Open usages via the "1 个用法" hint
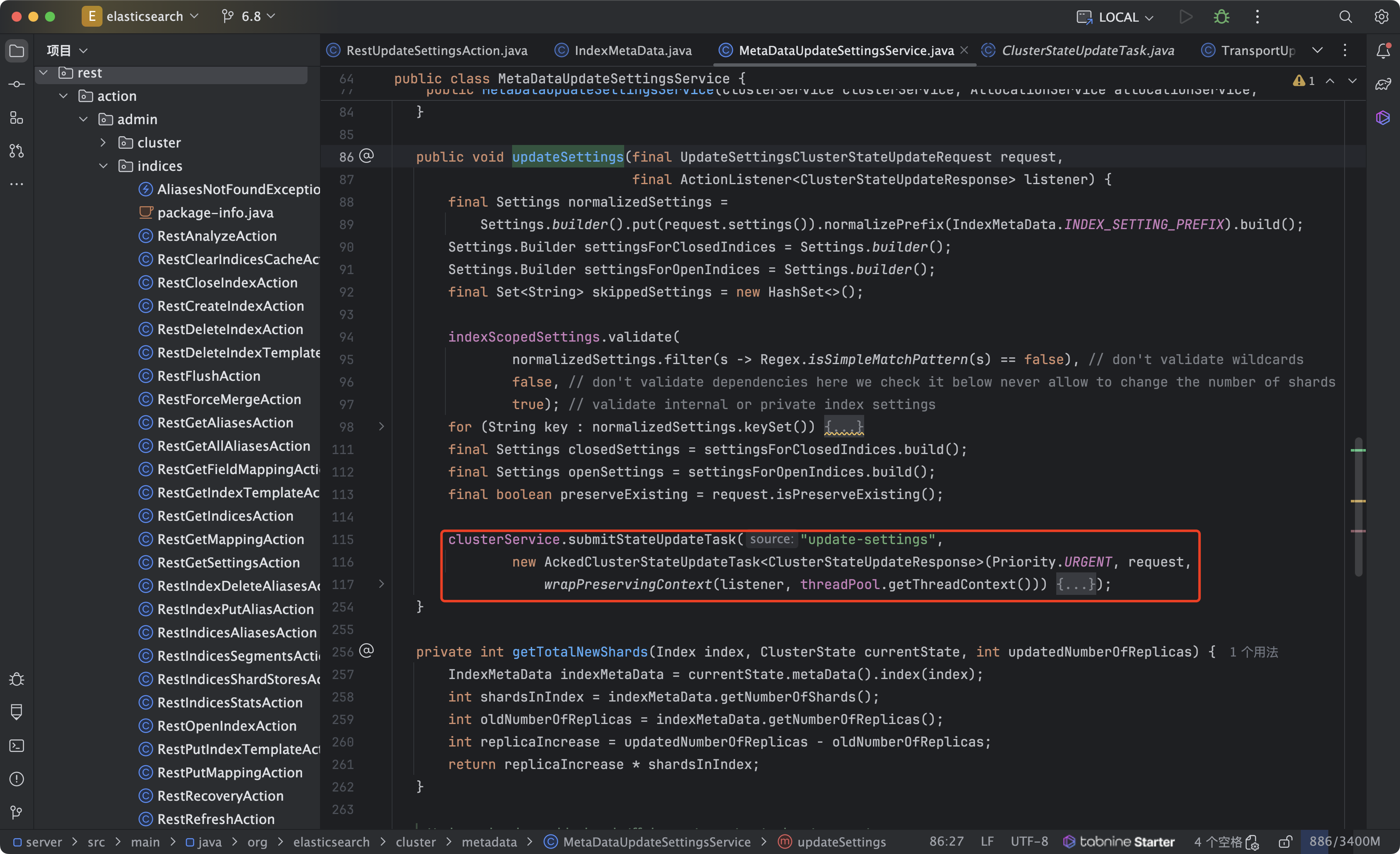The width and height of the screenshot is (1400, 854). 1255,652
